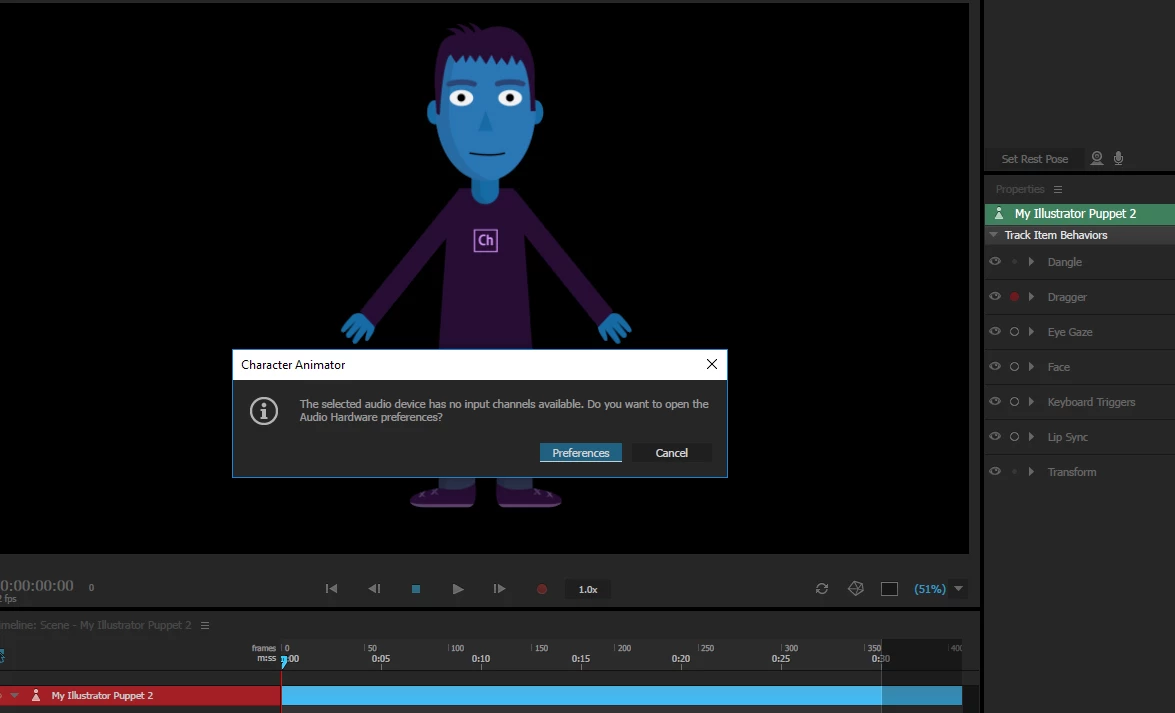Expand the Face behavior parameters

point(1031,367)
